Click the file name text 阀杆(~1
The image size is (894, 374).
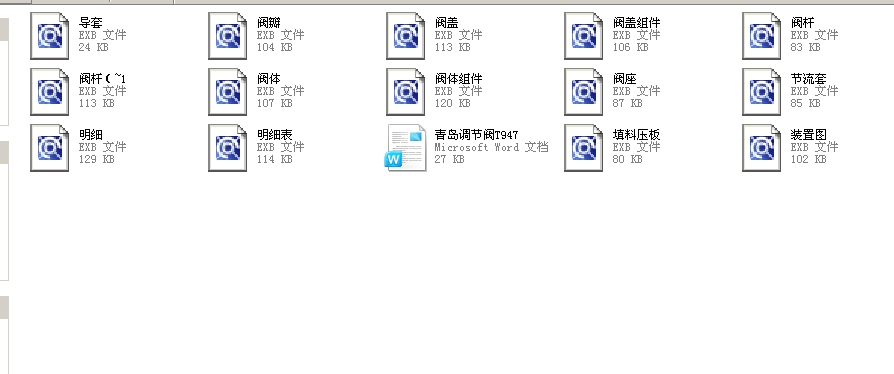pyautogui.click(x=103, y=79)
